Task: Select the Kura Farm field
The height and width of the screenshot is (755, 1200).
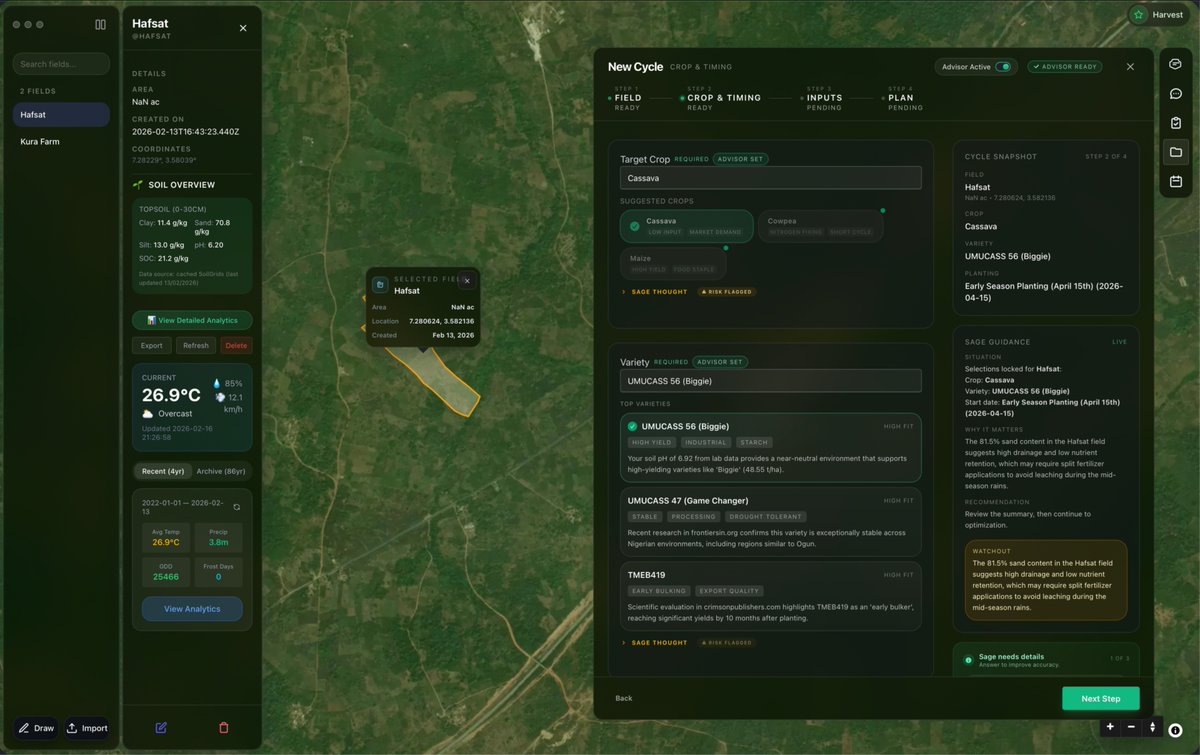Action: pos(61,142)
